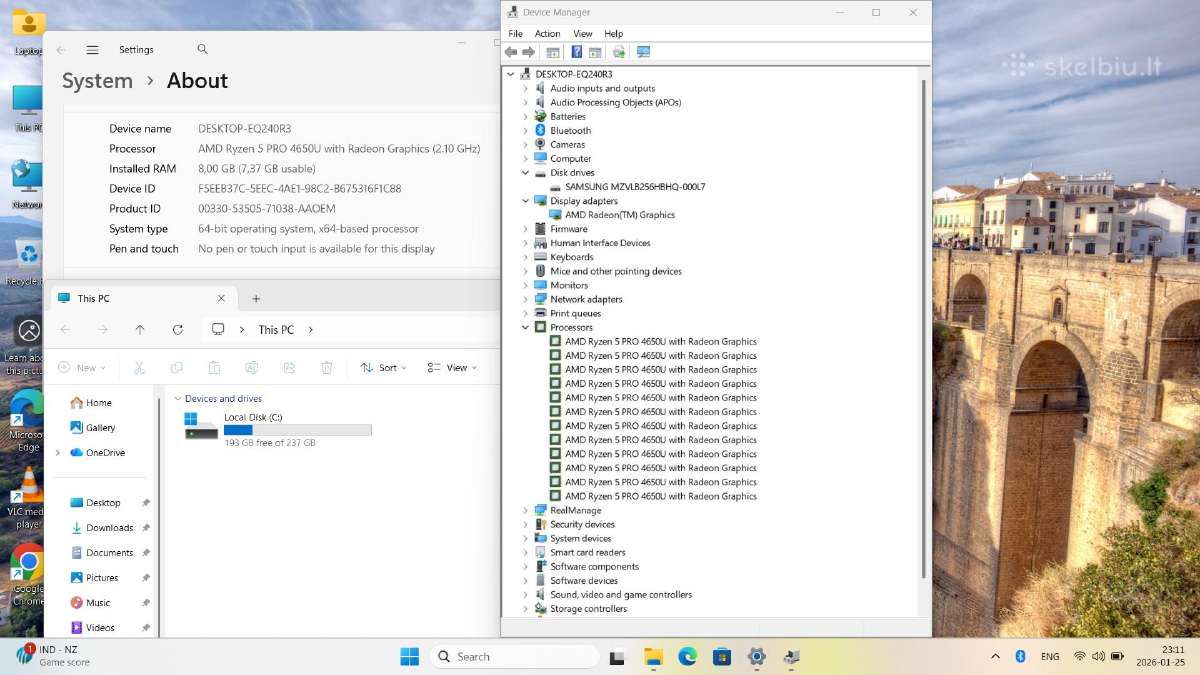Open Windows Start menu

coord(409,656)
